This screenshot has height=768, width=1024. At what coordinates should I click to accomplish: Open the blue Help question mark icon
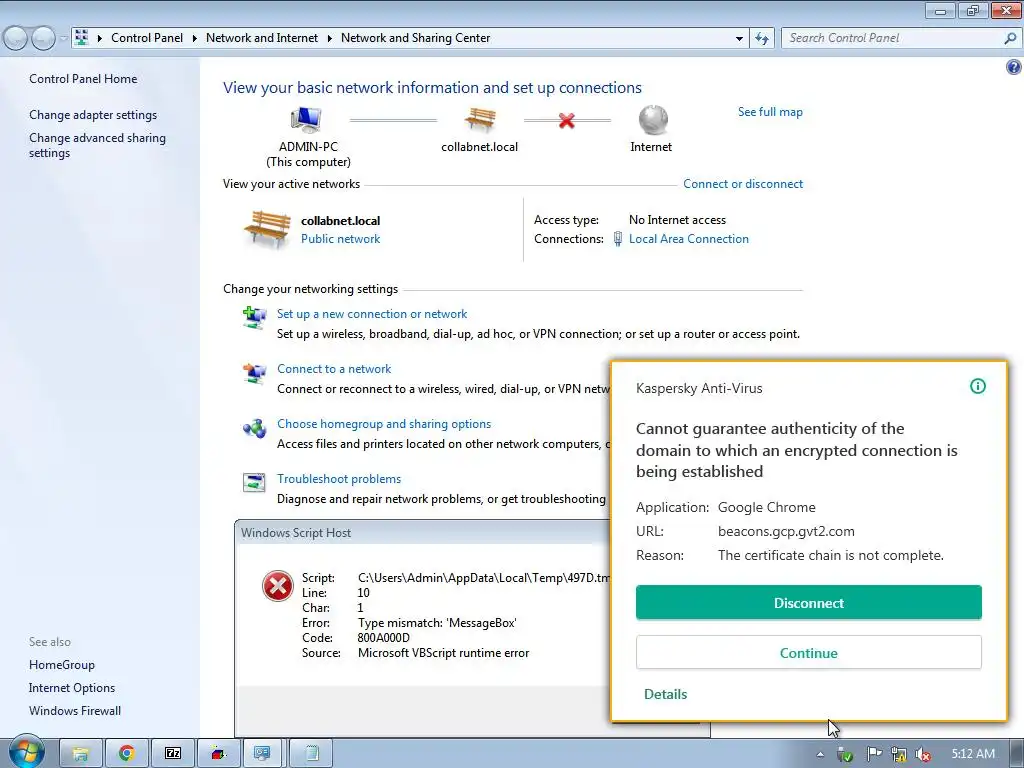click(1014, 67)
